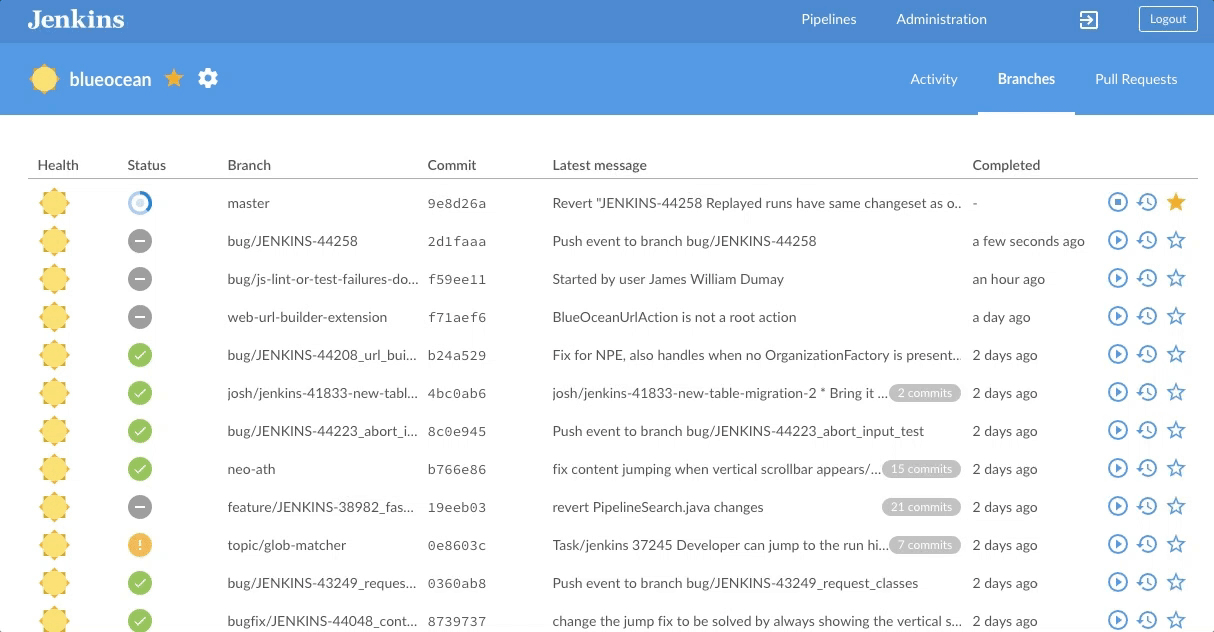Open pipeline settings gear next to blueocean
The height and width of the screenshot is (632, 1214).
click(x=208, y=79)
